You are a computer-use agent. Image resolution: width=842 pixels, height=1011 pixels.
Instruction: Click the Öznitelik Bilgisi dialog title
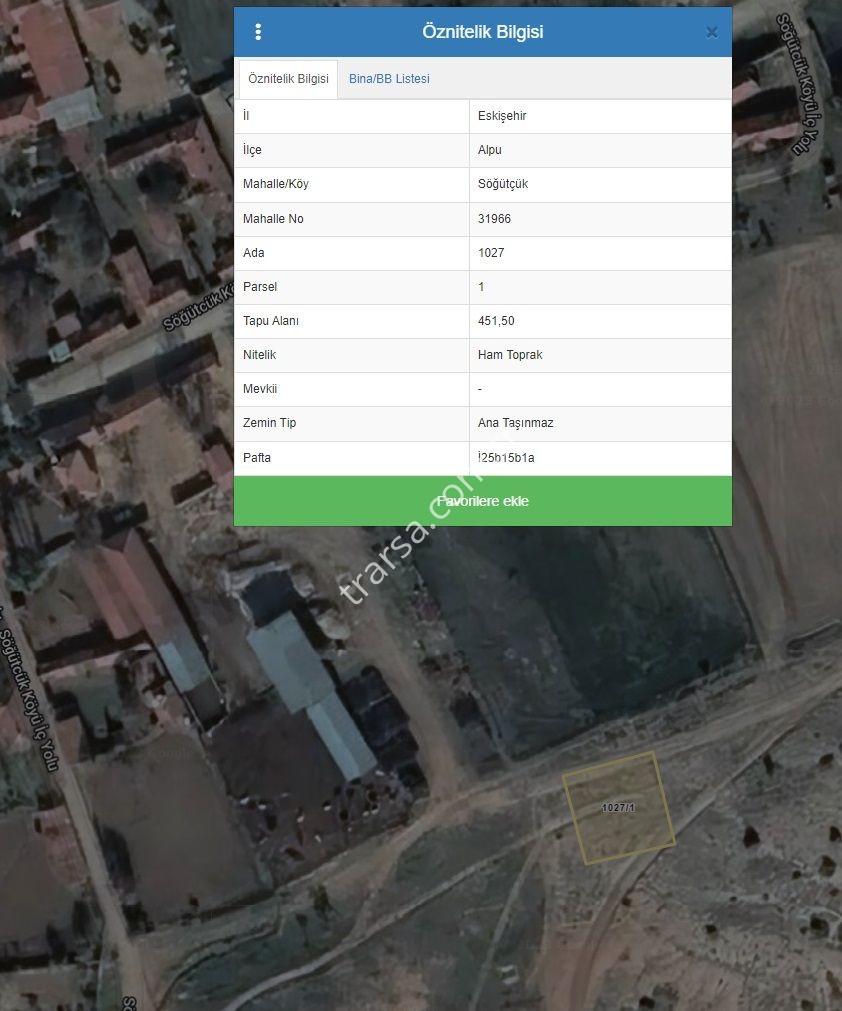[483, 32]
